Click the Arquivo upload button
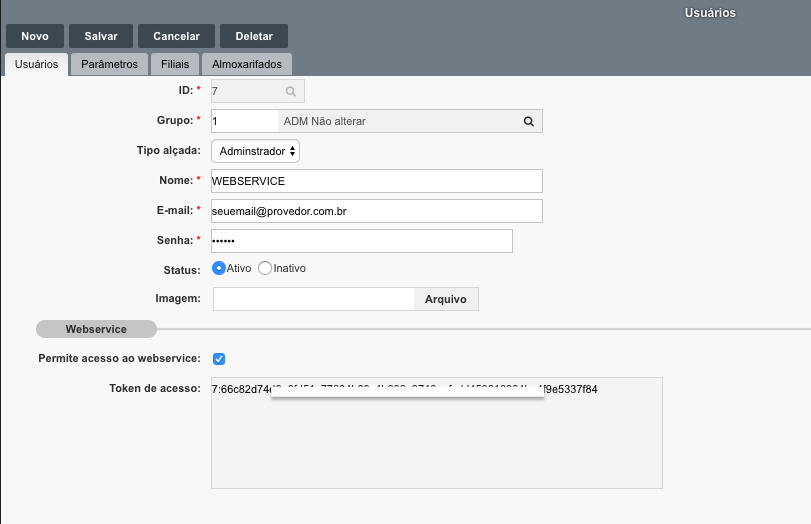The image size is (811, 524). click(x=446, y=299)
